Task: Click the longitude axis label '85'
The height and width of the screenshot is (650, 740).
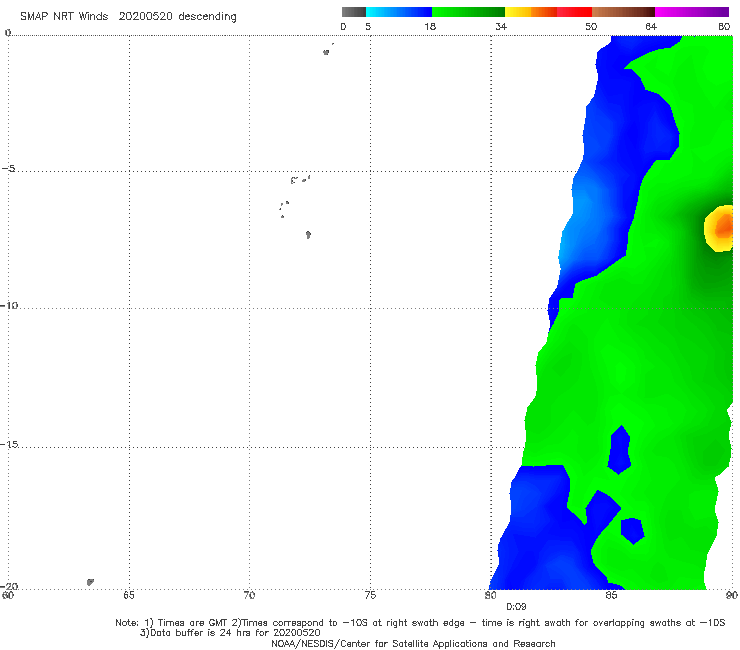Action: pos(611,595)
